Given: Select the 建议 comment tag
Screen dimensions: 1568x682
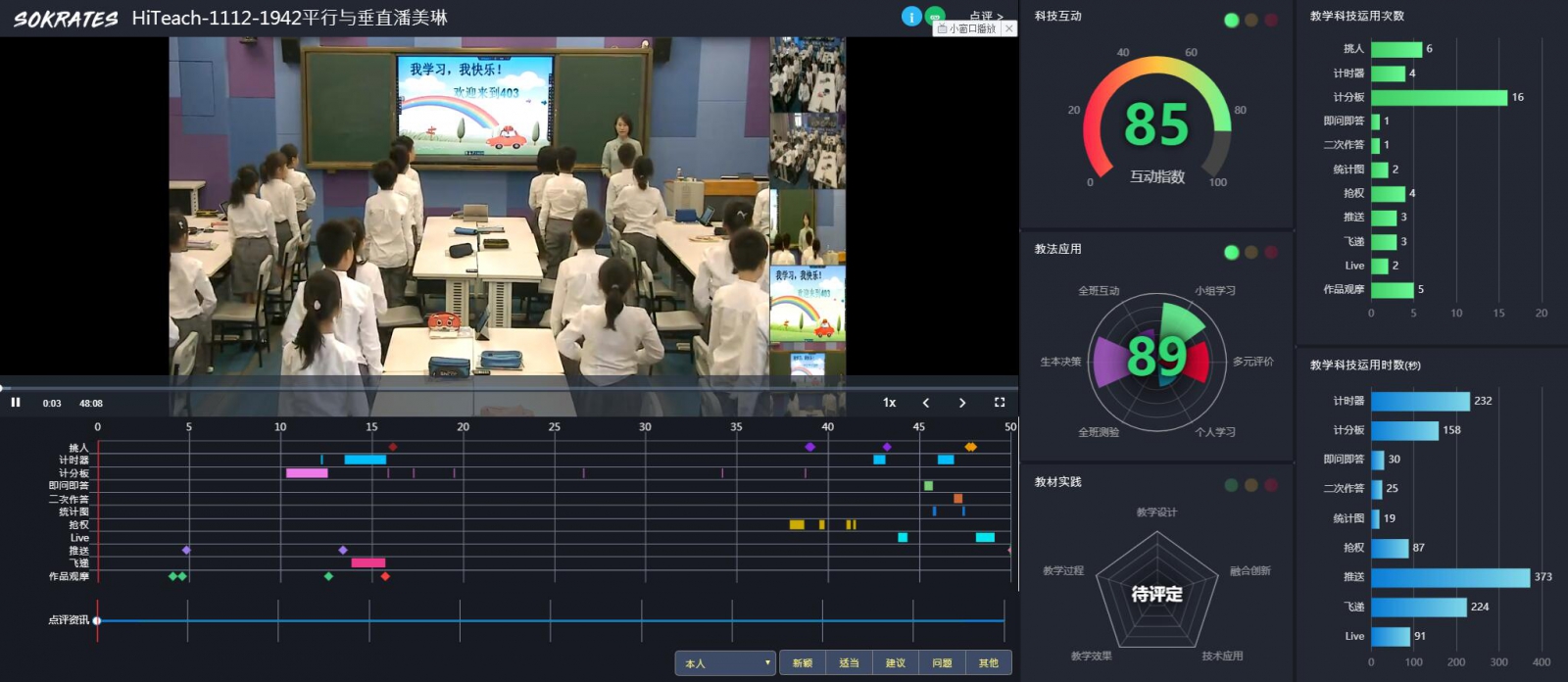Looking at the screenshot, I should point(896,663).
